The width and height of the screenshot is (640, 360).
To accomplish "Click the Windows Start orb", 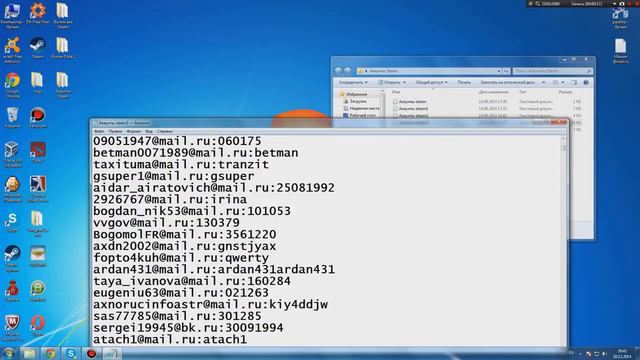I will pyautogui.click(x=8, y=353).
